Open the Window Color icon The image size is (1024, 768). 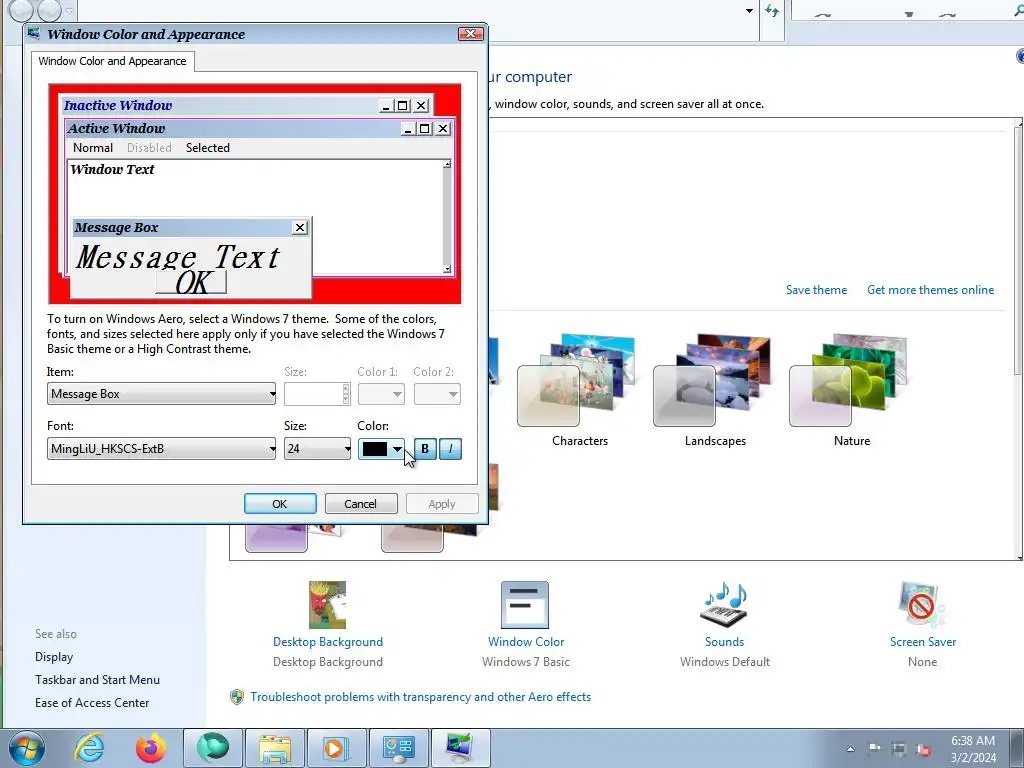coord(525,605)
